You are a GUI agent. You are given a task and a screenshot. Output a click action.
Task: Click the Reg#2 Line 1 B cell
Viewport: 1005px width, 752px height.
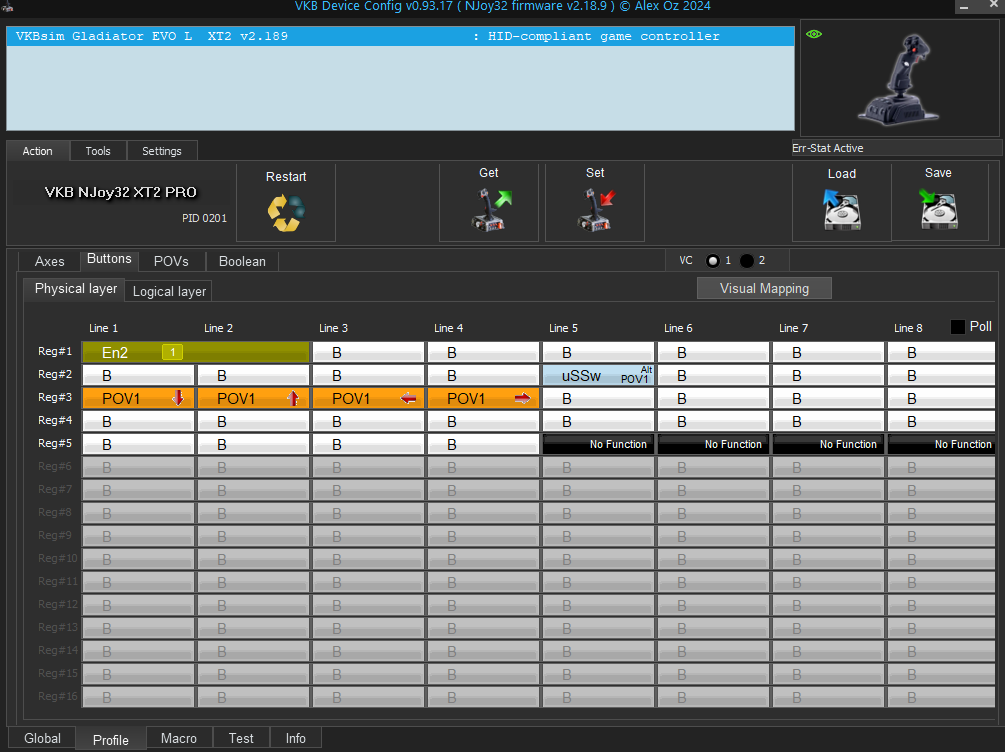[138, 375]
